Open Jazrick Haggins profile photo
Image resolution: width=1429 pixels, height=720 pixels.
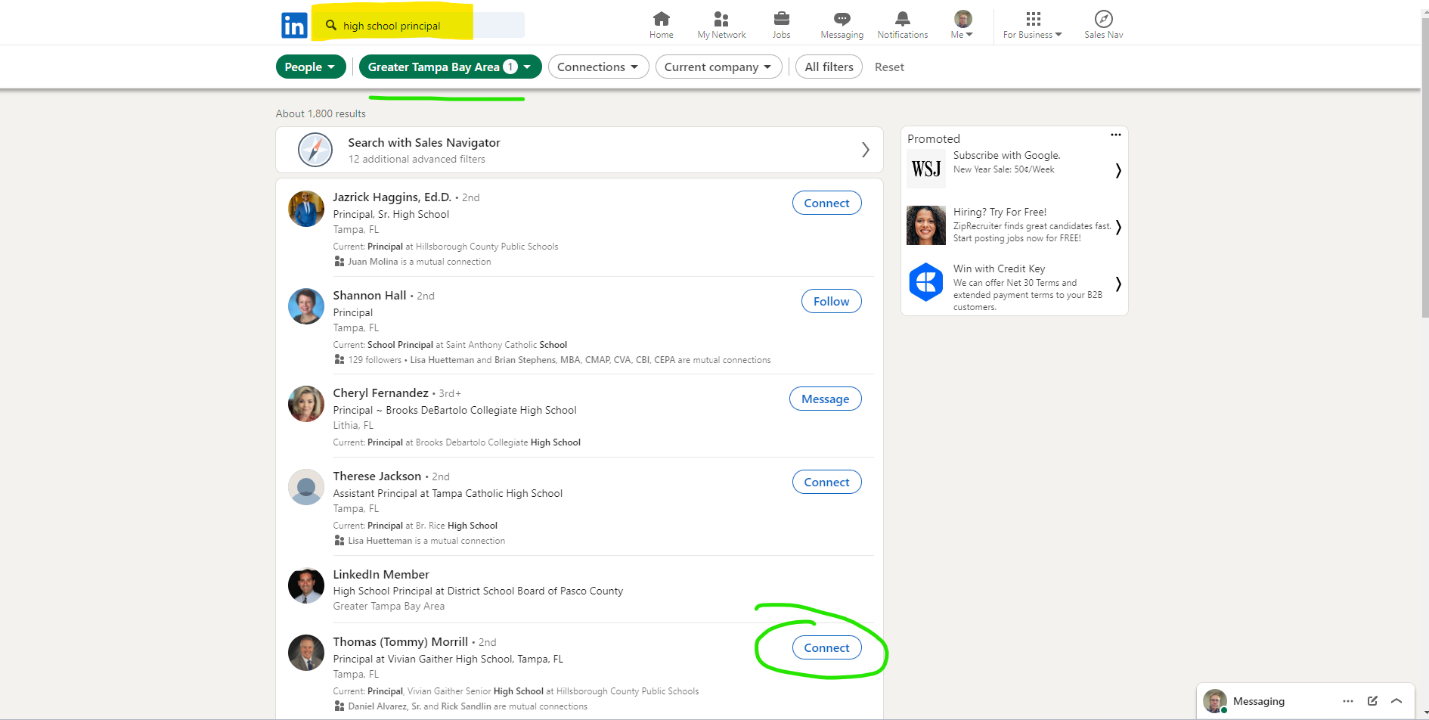coord(306,209)
